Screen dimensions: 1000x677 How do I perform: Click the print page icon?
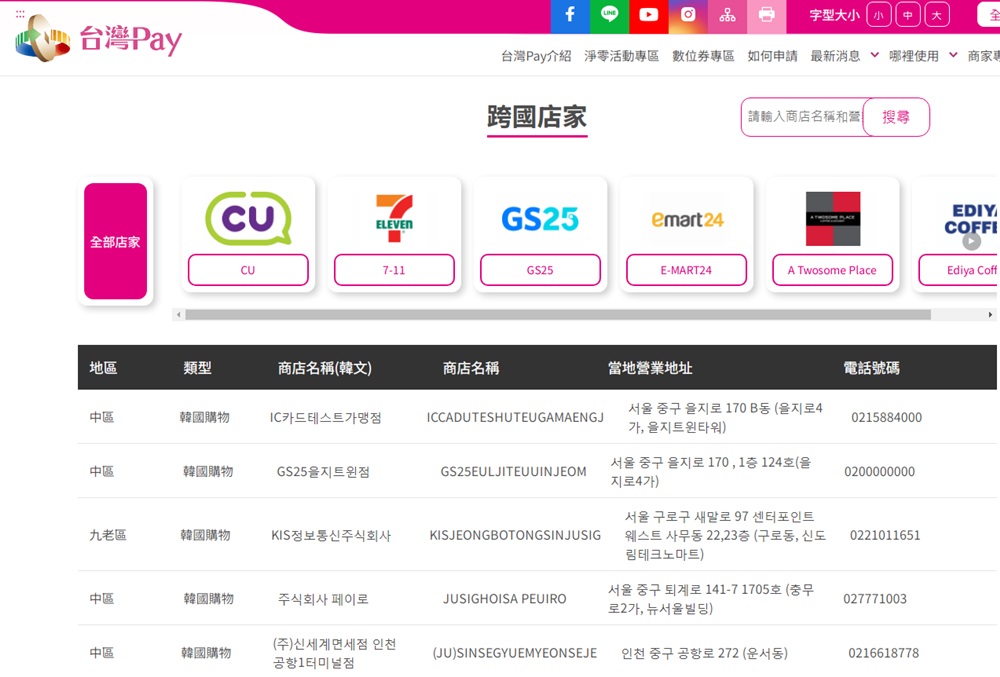click(767, 15)
